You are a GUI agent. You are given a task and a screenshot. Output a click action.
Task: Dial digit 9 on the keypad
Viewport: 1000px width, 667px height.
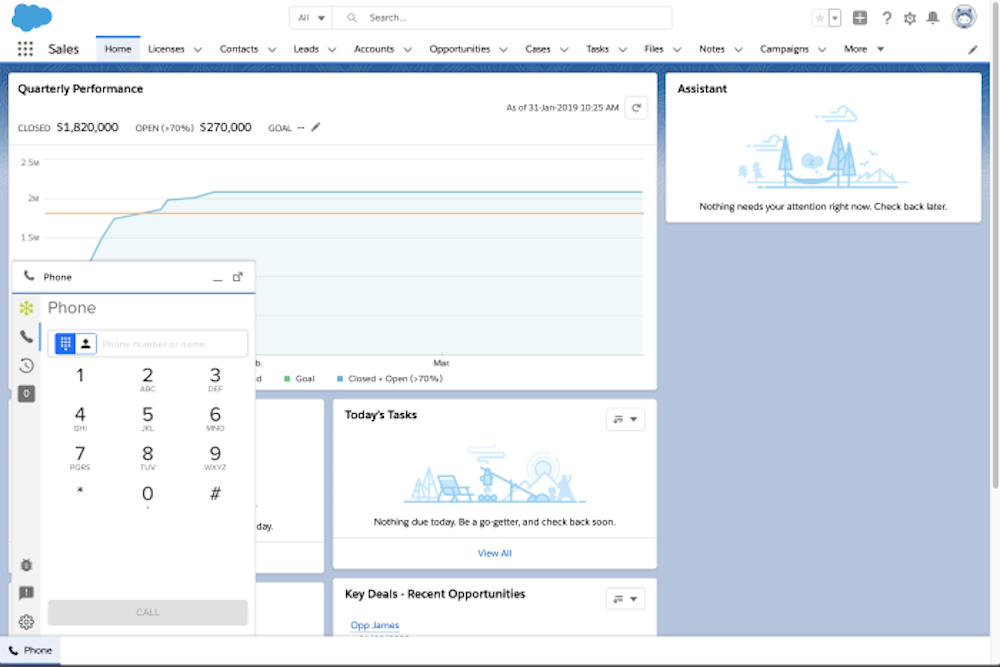215,457
